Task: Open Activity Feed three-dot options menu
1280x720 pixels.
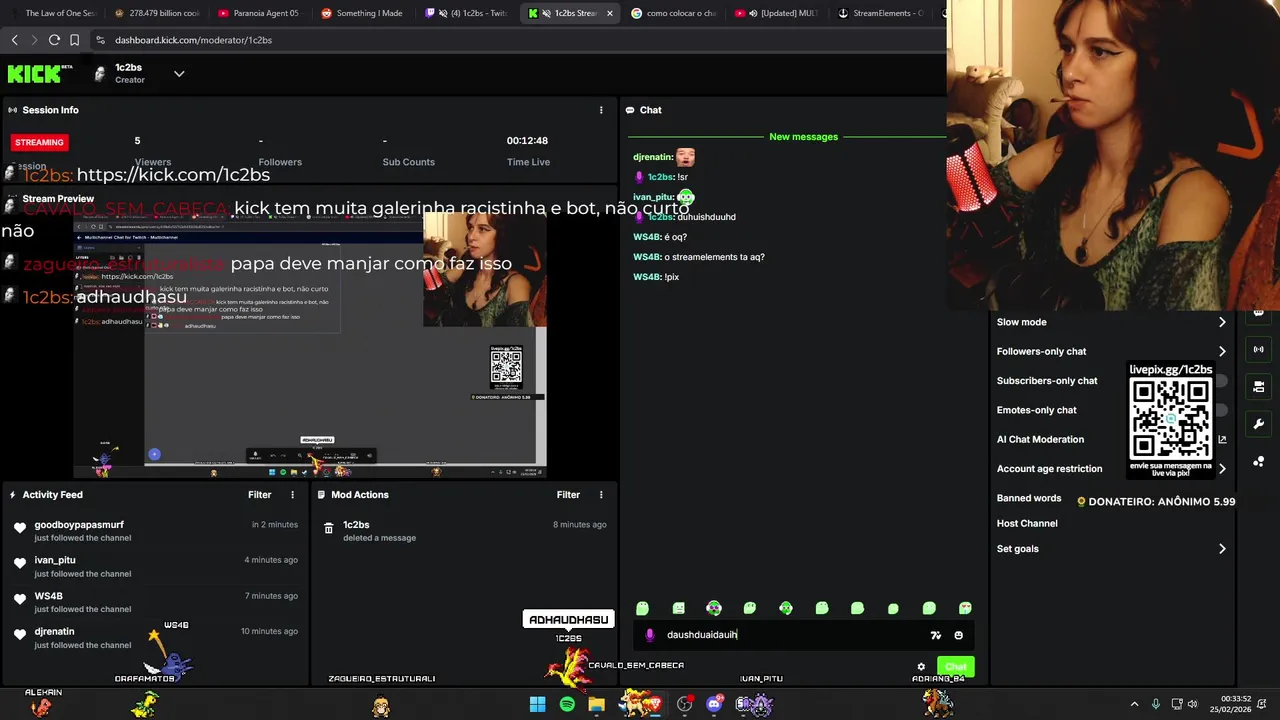Action: tap(293, 495)
